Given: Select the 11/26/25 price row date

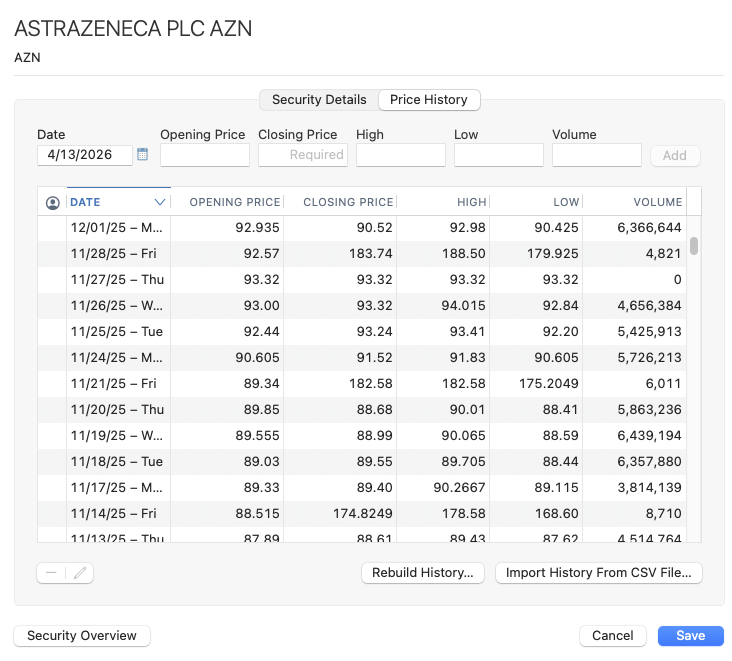Looking at the screenshot, I should (x=117, y=305).
